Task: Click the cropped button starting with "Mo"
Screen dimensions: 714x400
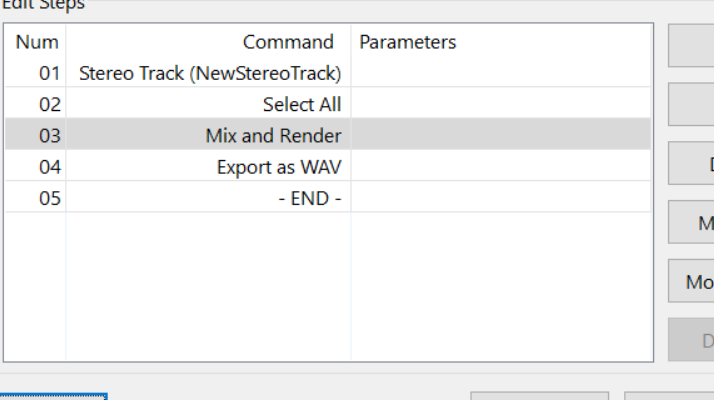Action: click(691, 281)
